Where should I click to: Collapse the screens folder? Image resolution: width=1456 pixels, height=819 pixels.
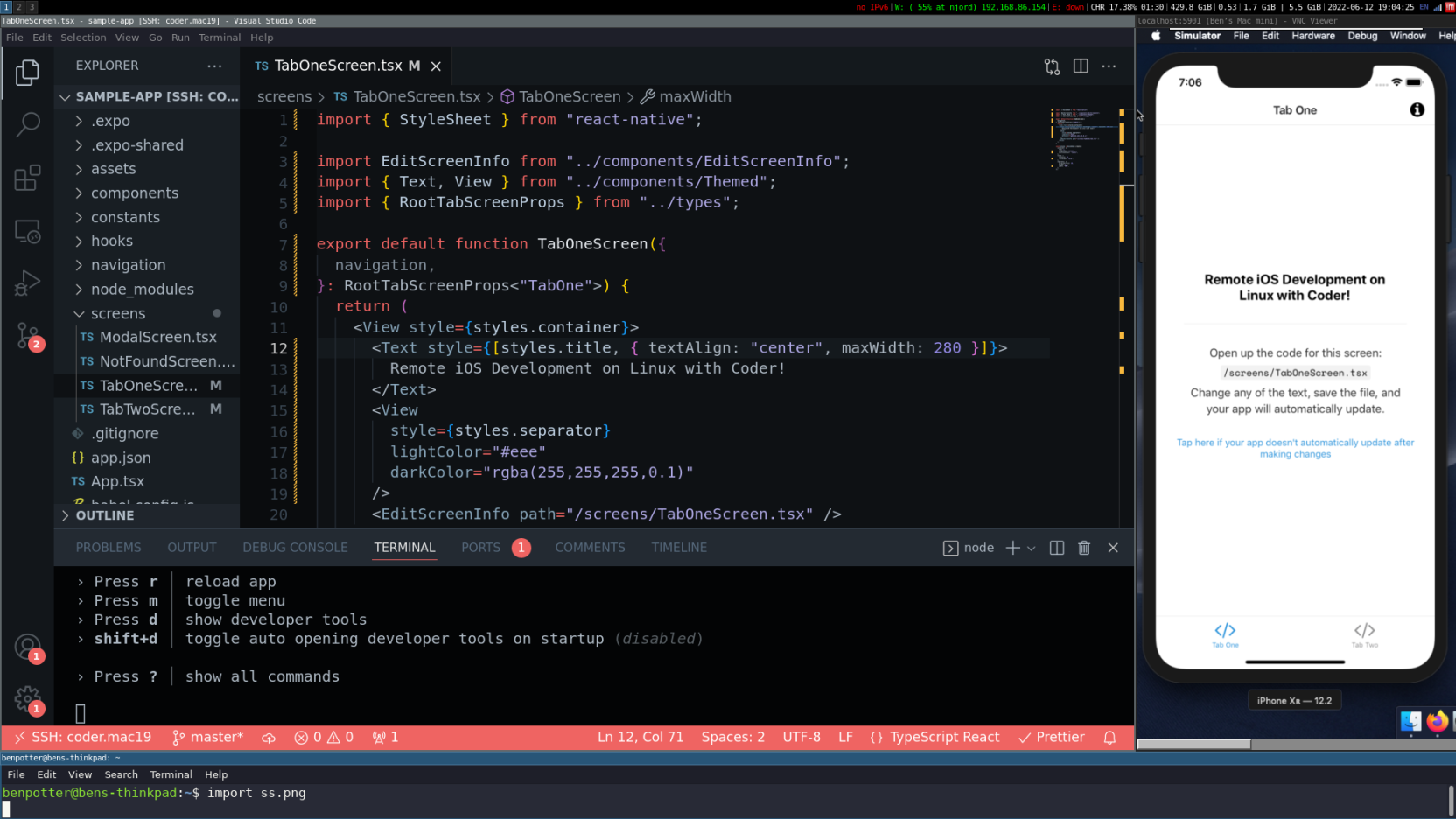coord(118,314)
